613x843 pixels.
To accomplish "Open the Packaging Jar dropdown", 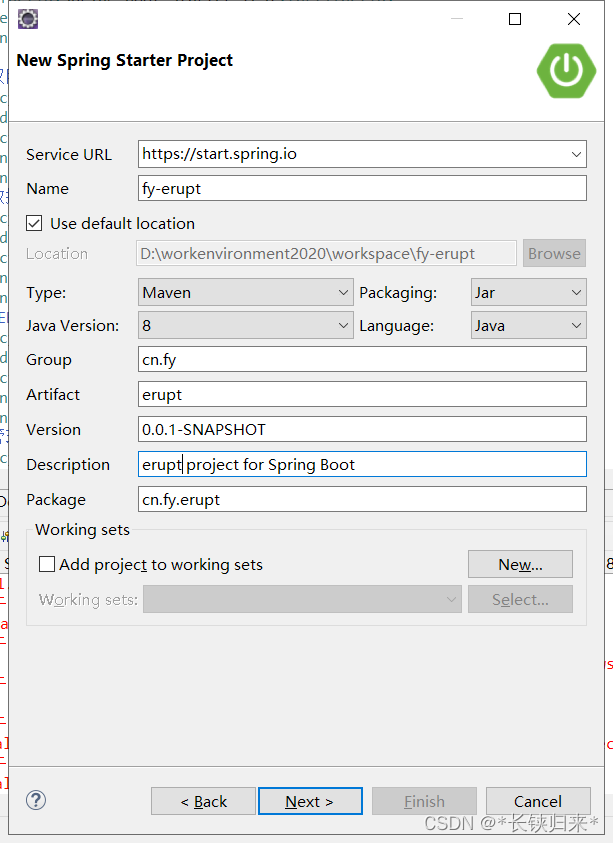I will pos(529,292).
